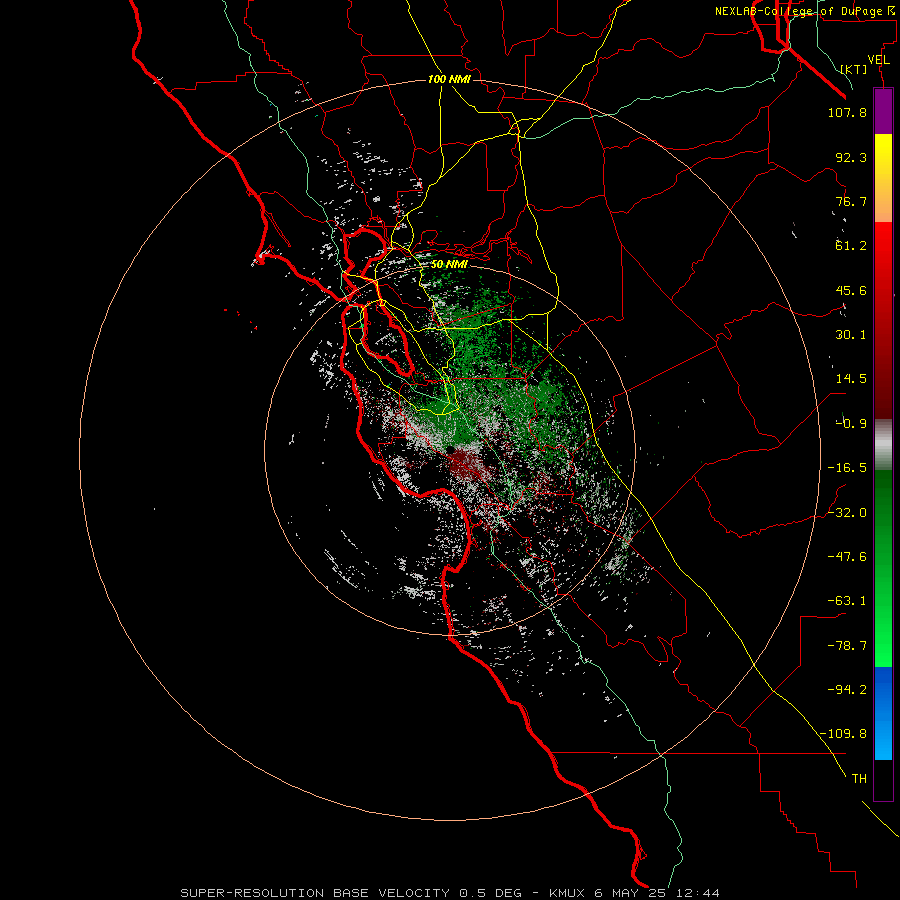
Task: Click the Super-Resolution Base Velocity caption
Action: coord(450,893)
